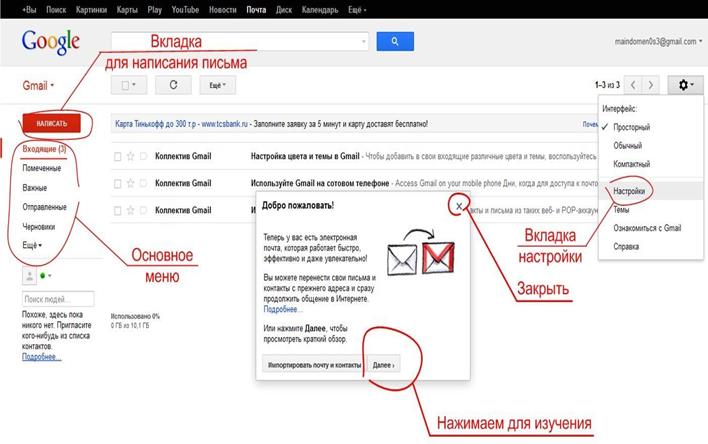Expand the Gmail product dropdown
This screenshot has height=444, width=708.
38,85
